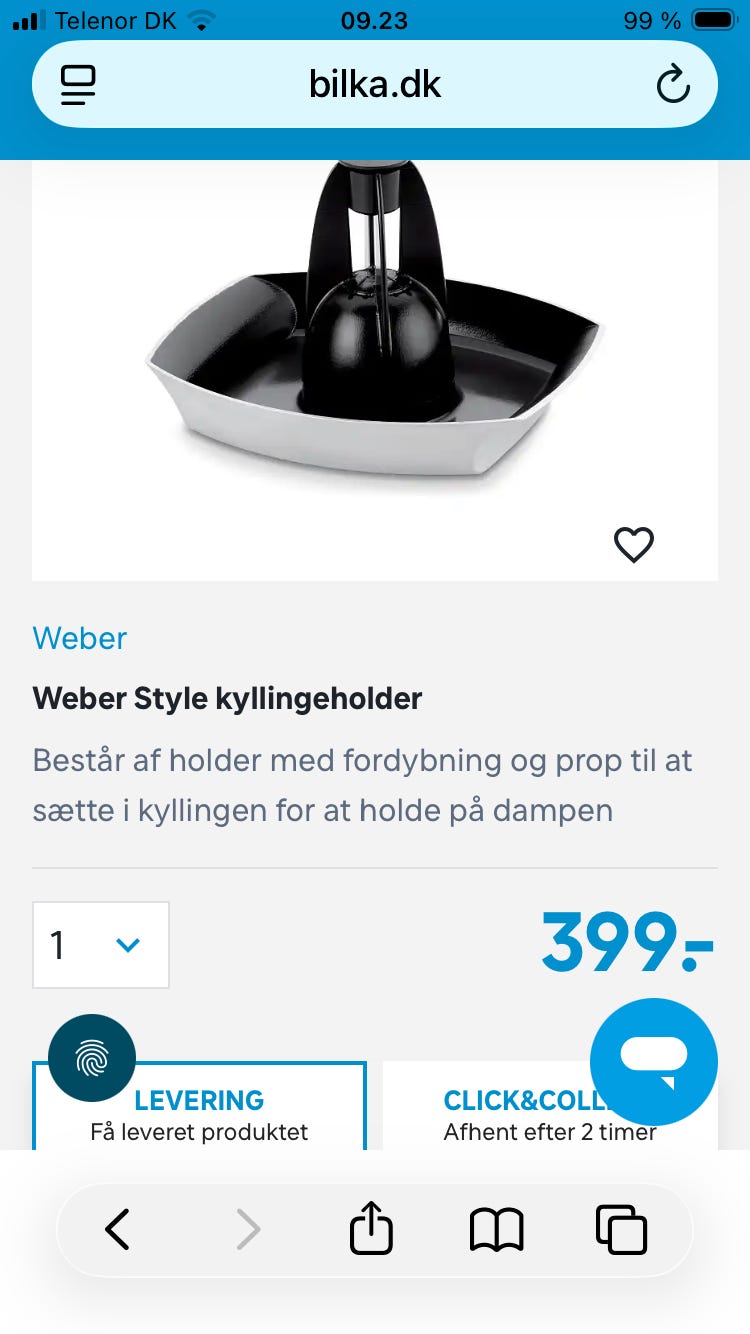
Task: Tap Weber Style kyllingeholder title
Action: (227, 698)
